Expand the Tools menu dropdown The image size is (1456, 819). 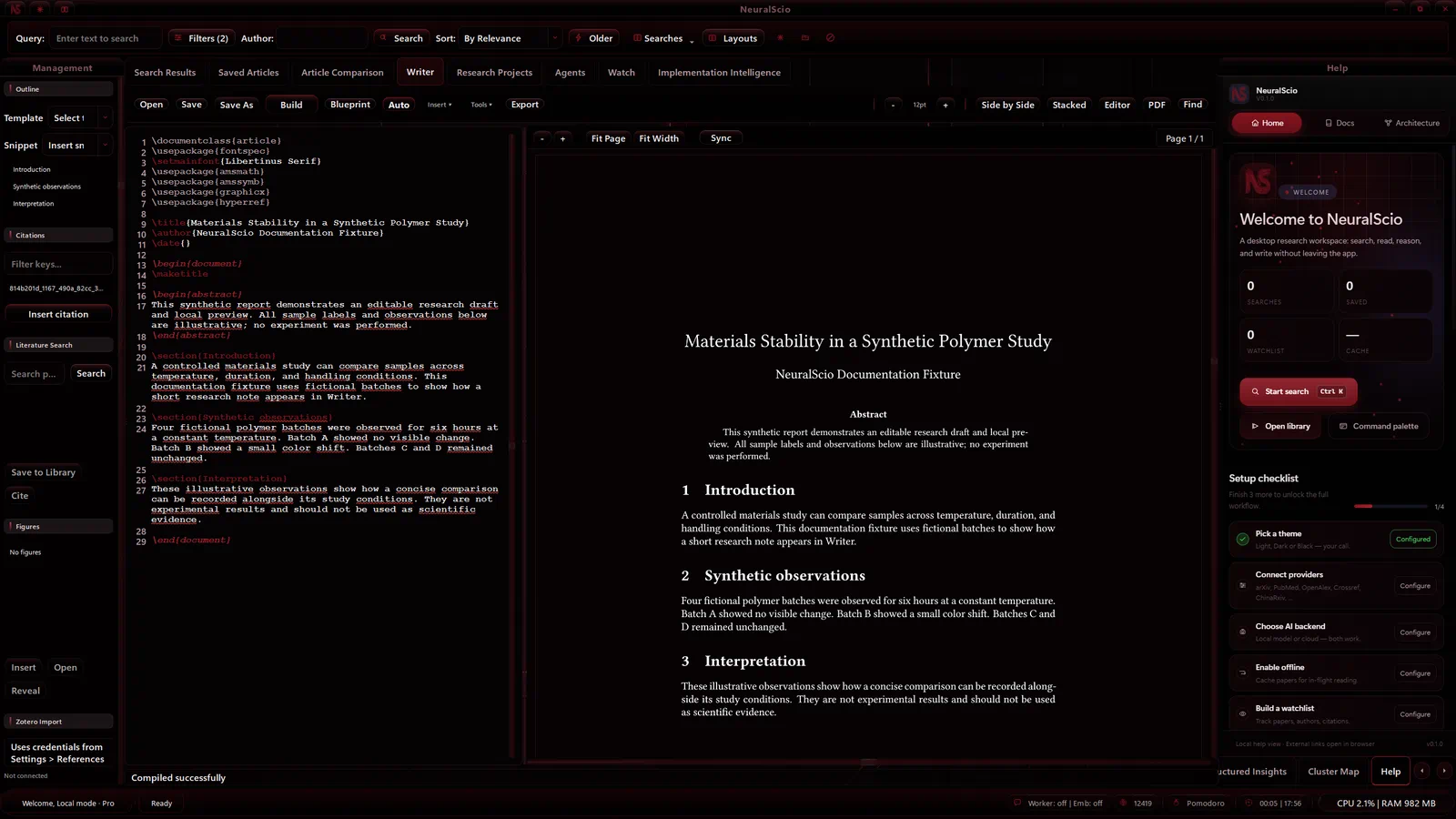click(481, 105)
